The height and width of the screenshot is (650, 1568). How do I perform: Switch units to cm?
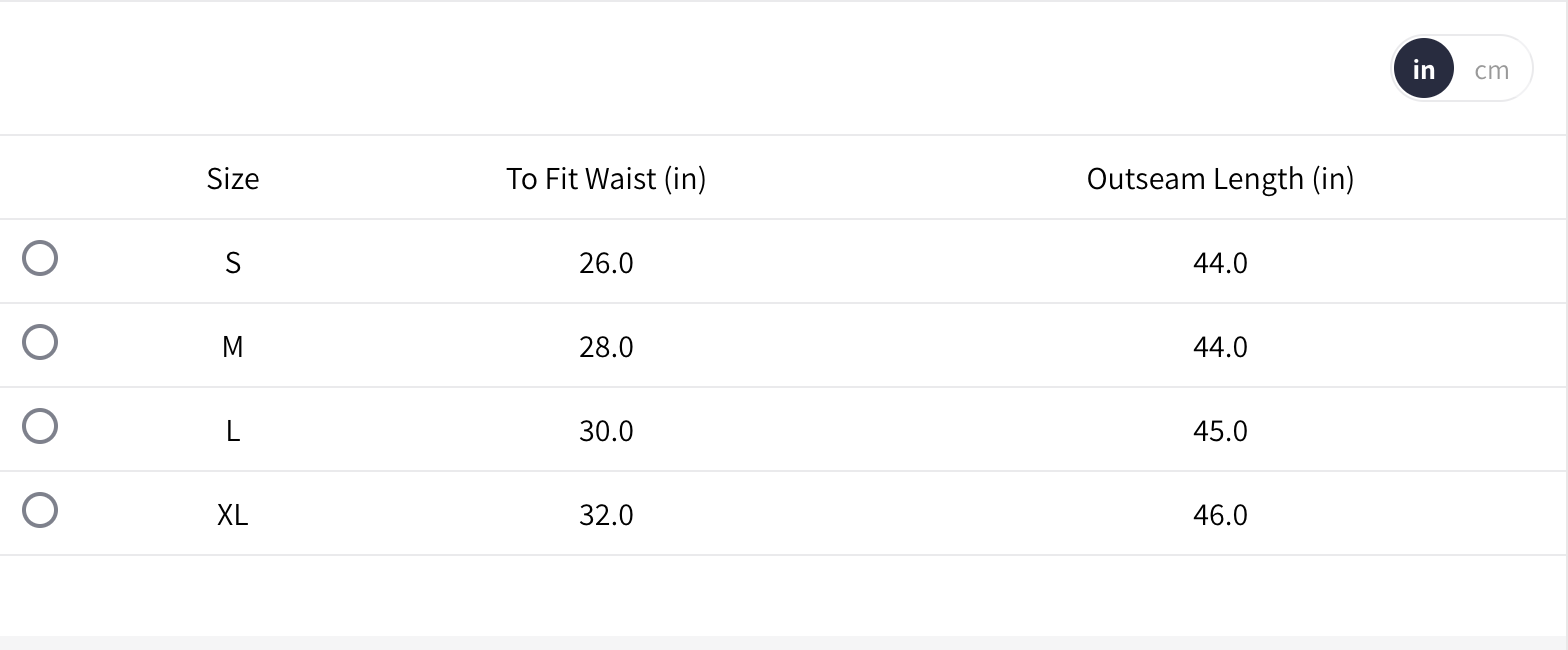click(x=1491, y=70)
